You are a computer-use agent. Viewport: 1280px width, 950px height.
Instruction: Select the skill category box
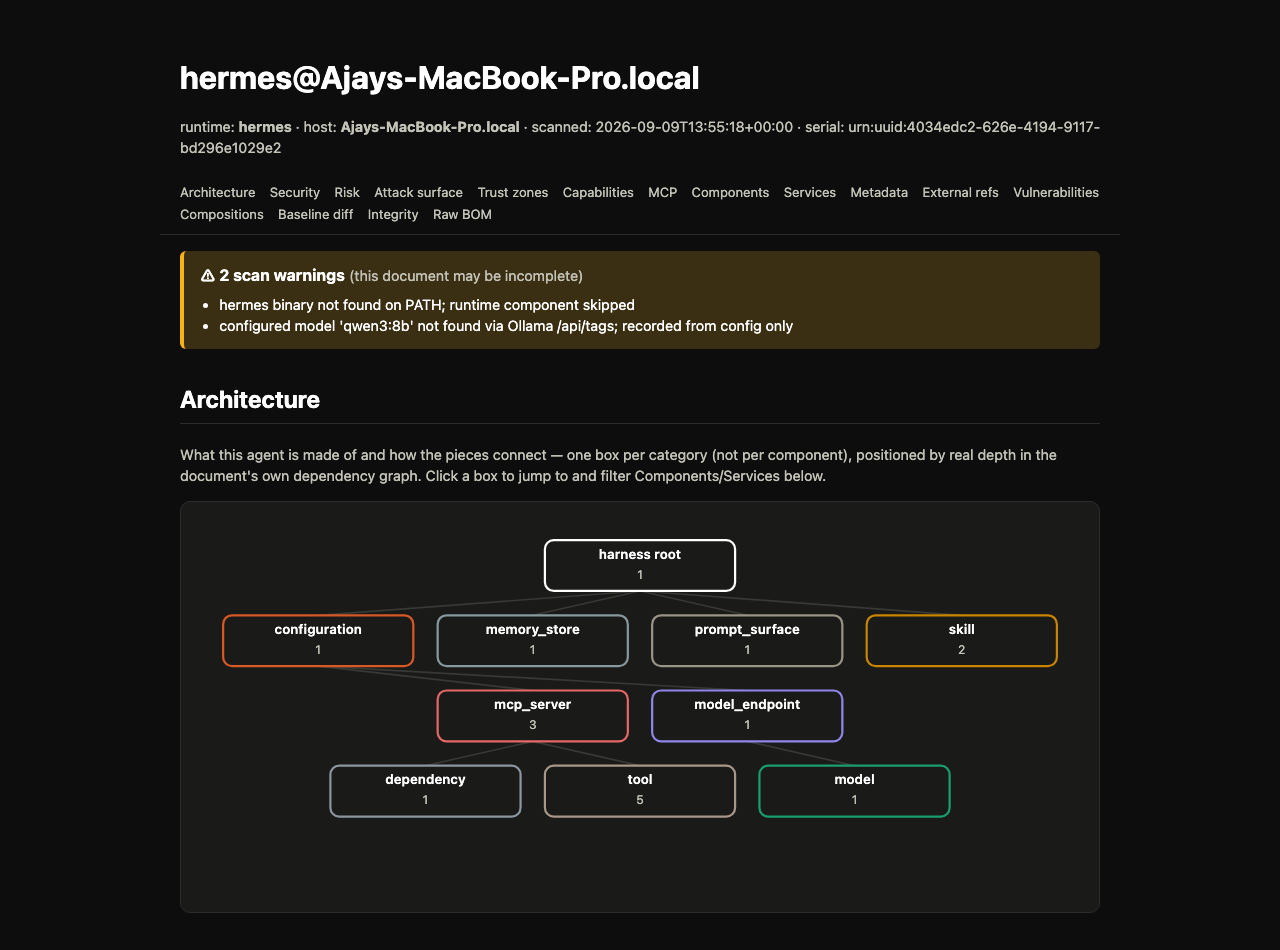(961, 640)
